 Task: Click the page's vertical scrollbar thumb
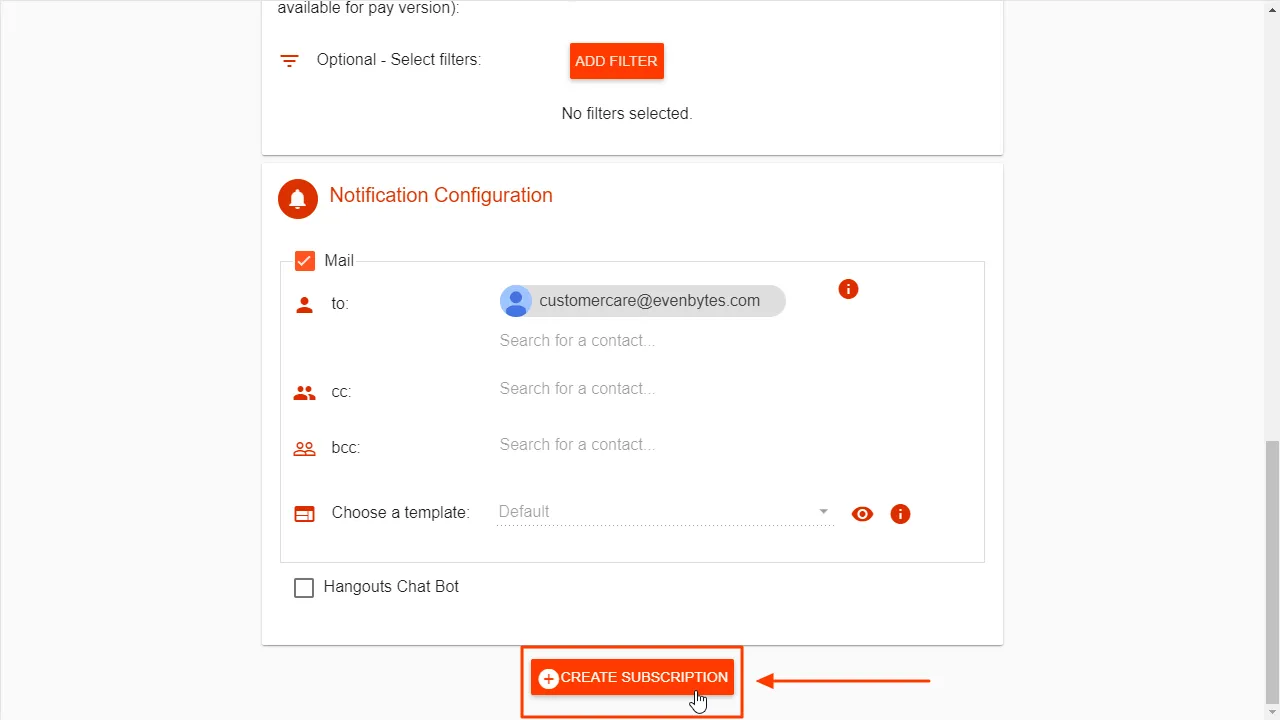click(1272, 572)
